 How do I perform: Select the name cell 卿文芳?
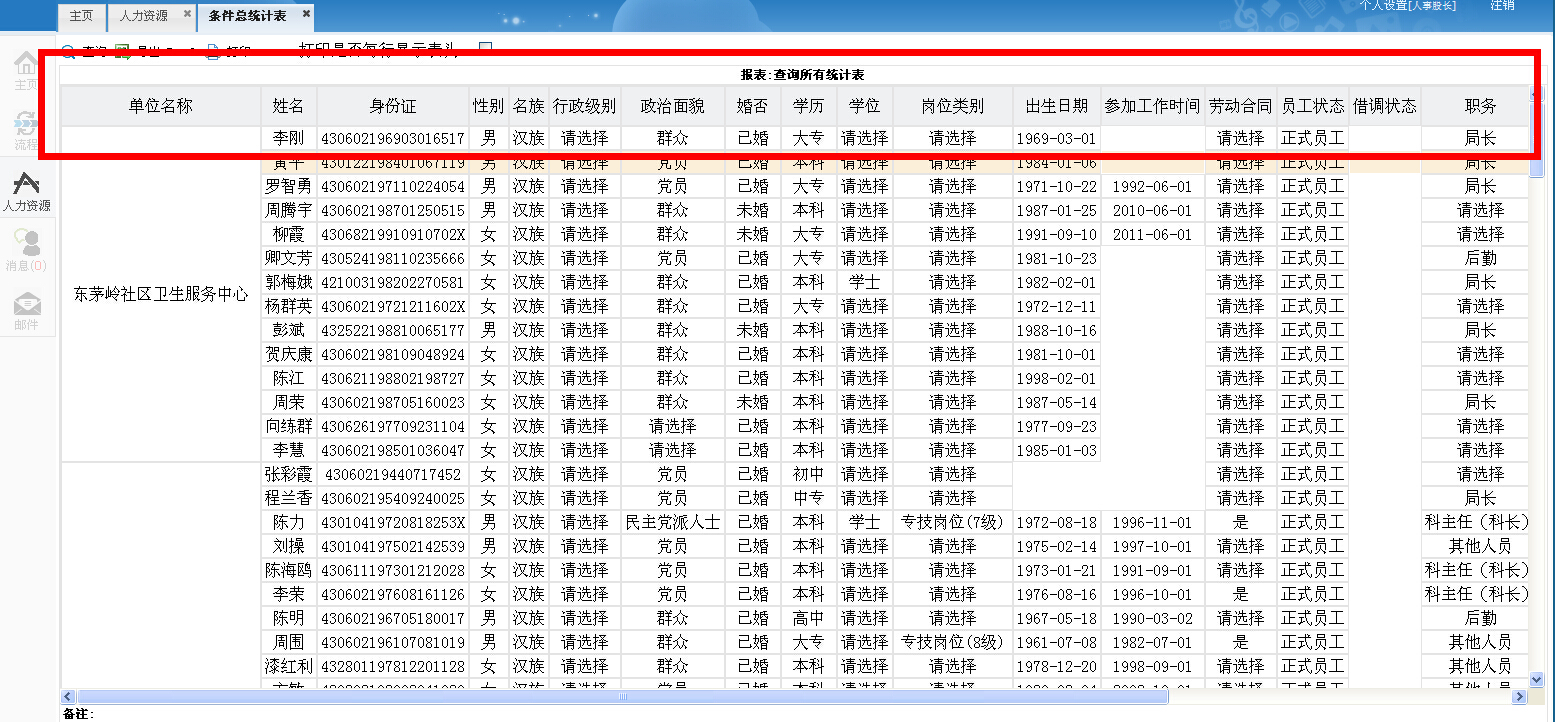click(289, 258)
